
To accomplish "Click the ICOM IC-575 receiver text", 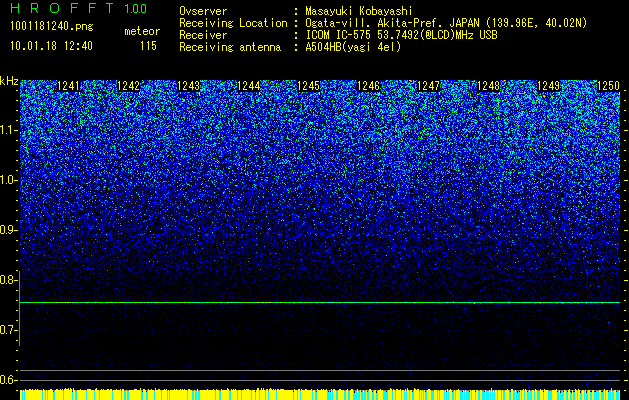I will (401, 35).
